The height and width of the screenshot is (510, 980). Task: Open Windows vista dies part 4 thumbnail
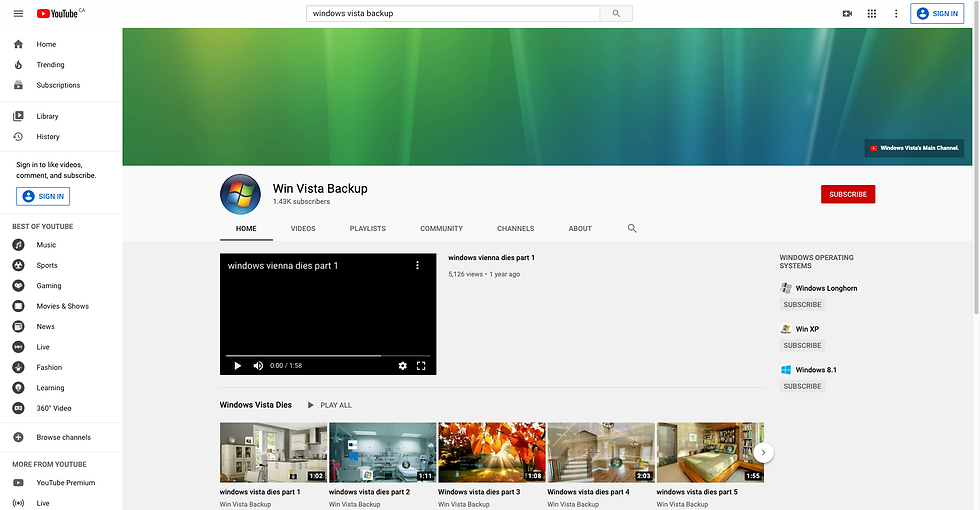tap(601, 452)
